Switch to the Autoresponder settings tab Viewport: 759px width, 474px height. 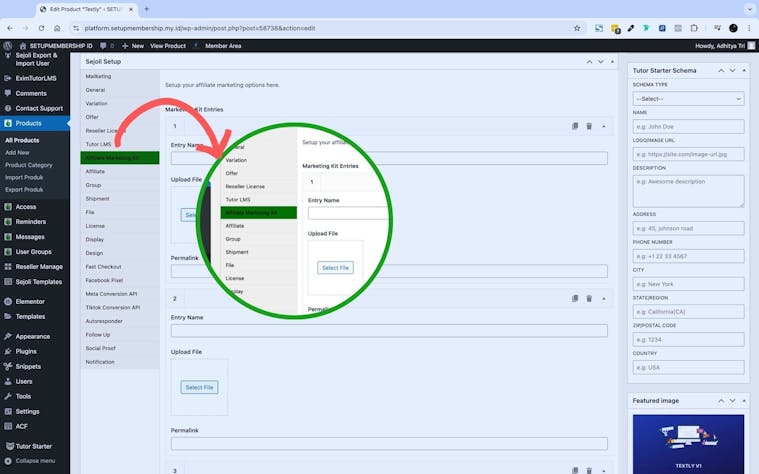point(106,321)
